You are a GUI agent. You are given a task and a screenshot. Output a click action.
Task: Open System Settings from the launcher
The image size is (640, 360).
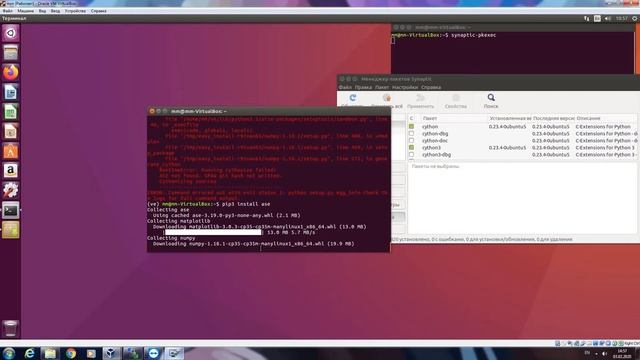(11, 190)
